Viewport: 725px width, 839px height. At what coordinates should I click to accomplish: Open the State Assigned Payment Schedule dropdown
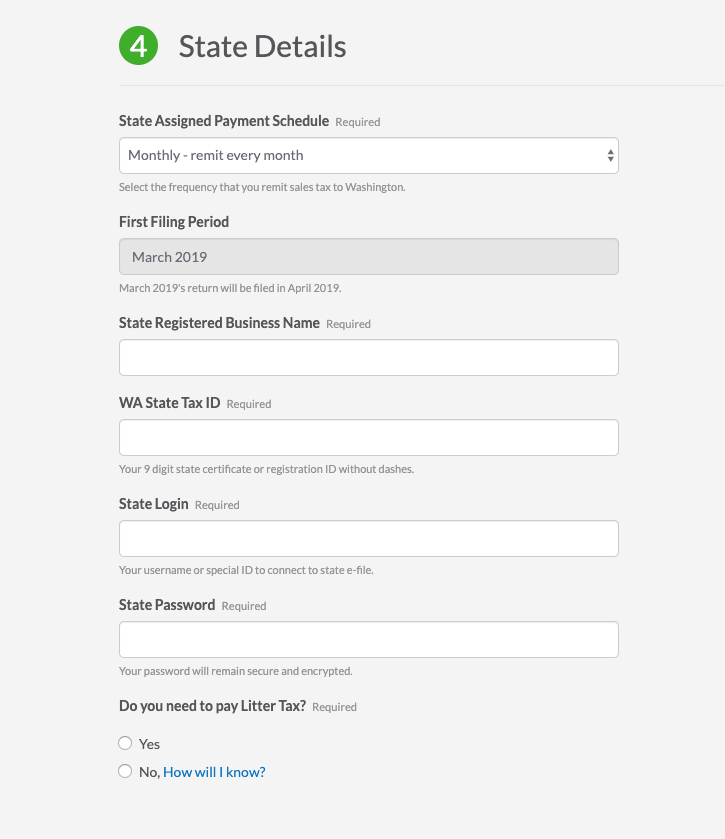pyautogui.click(x=369, y=156)
